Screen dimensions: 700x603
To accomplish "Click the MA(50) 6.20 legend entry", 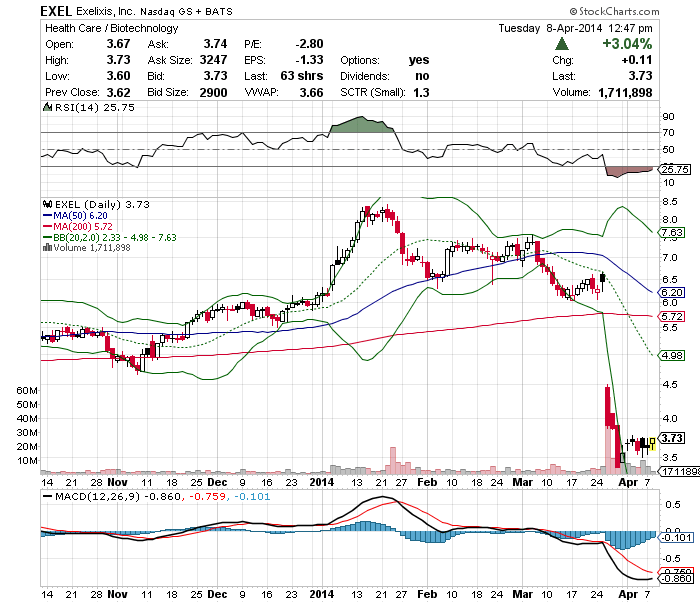I will click(x=75, y=215).
